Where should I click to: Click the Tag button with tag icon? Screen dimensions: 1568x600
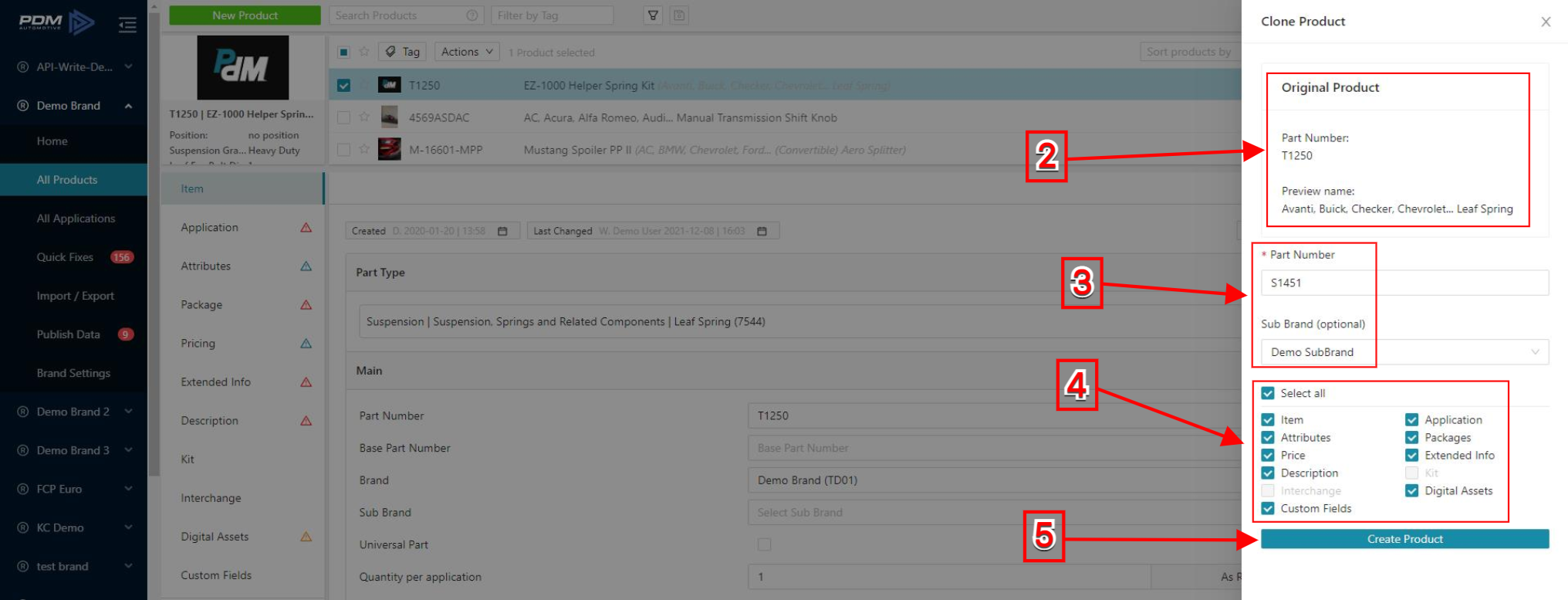click(402, 52)
